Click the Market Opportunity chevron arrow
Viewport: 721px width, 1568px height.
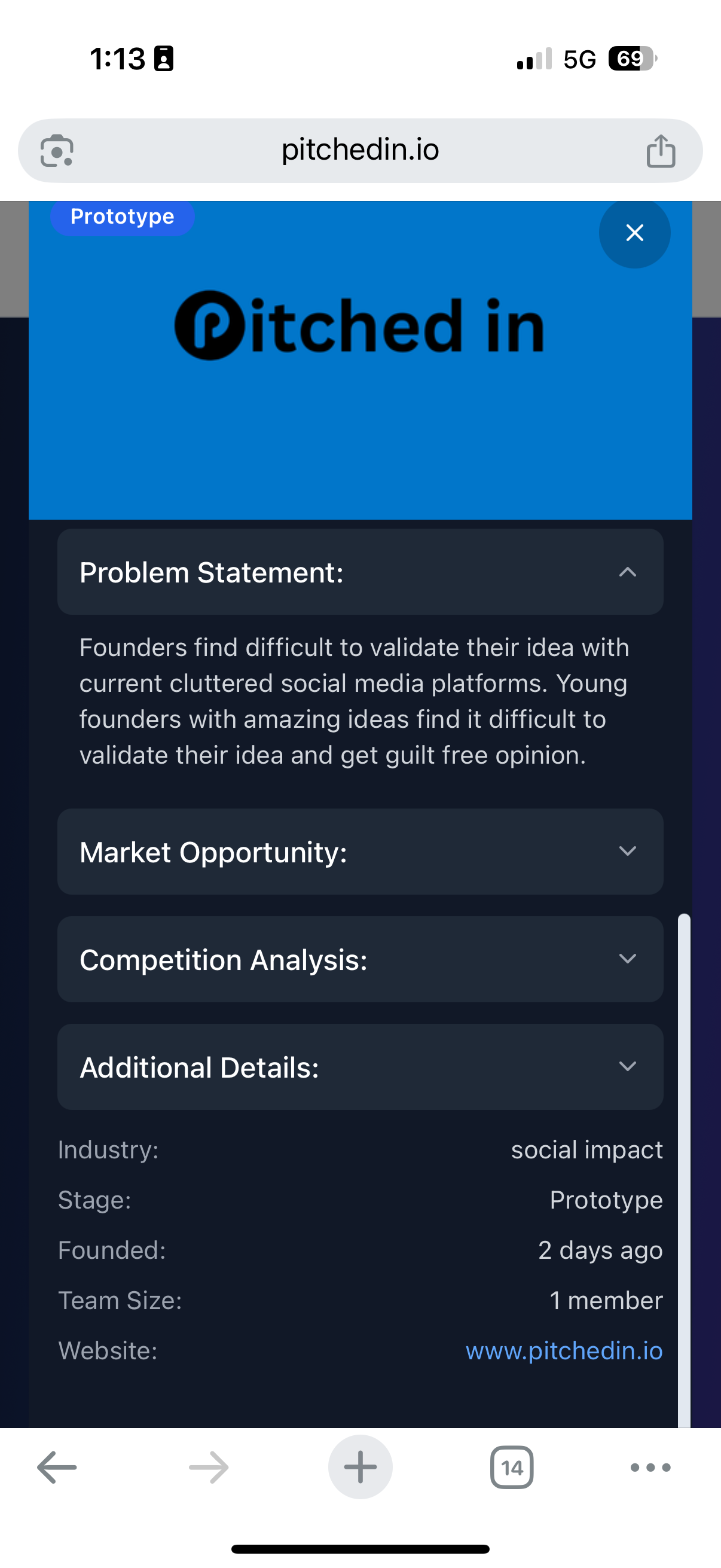[x=628, y=851]
